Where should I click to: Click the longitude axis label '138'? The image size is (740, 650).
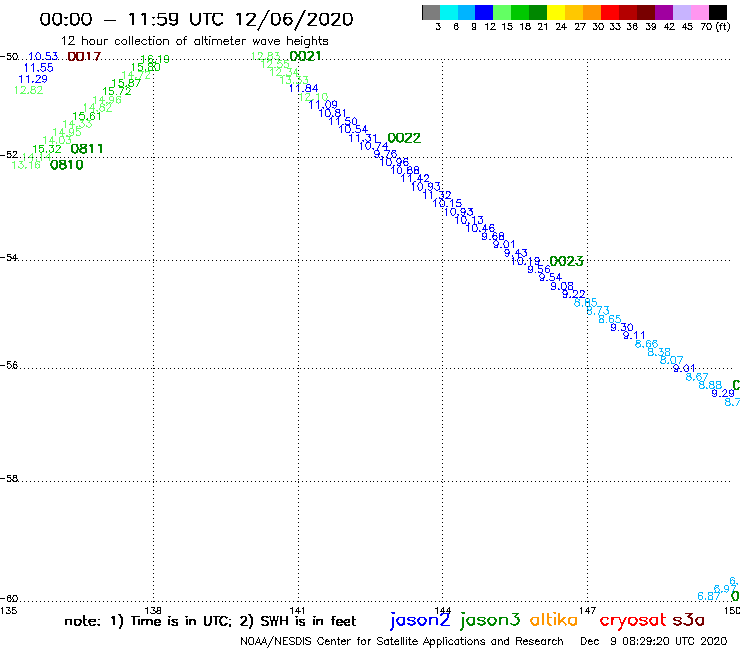click(153, 610)
